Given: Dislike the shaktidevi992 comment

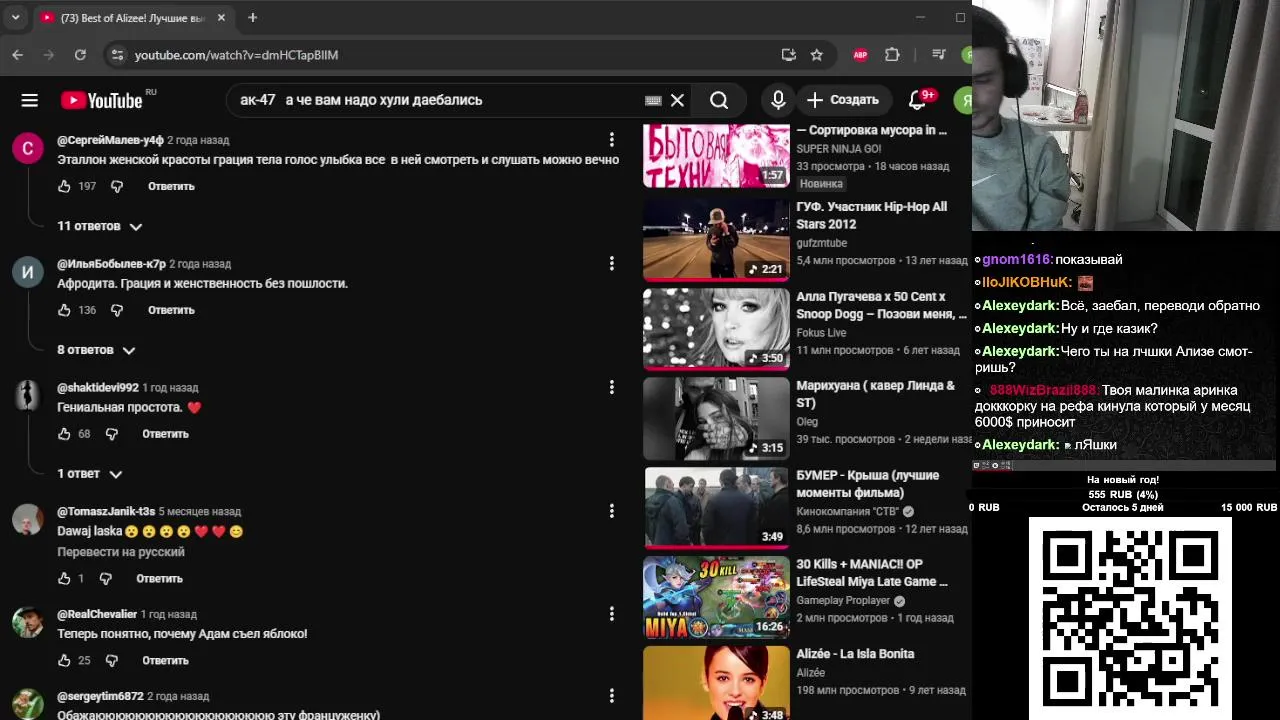Looking at the screenshot, I should coord(111,434).
